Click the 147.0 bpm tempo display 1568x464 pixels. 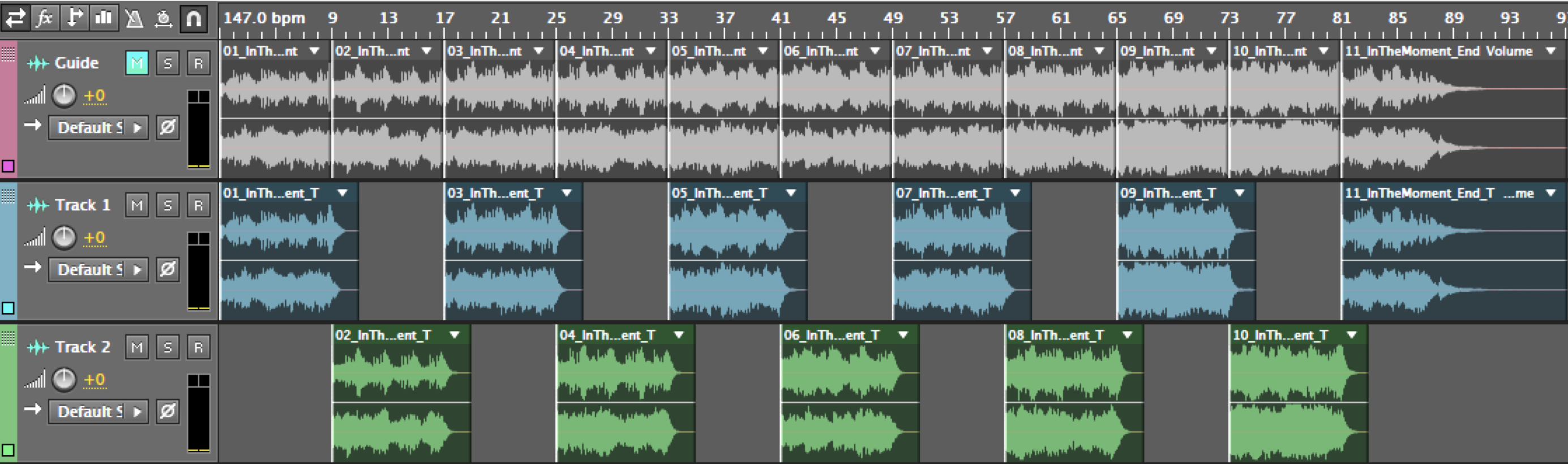click(264, 18)
